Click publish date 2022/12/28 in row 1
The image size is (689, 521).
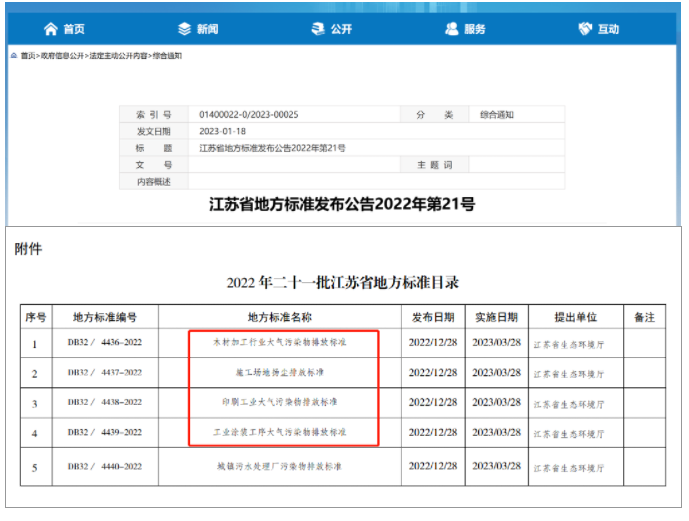433,343
